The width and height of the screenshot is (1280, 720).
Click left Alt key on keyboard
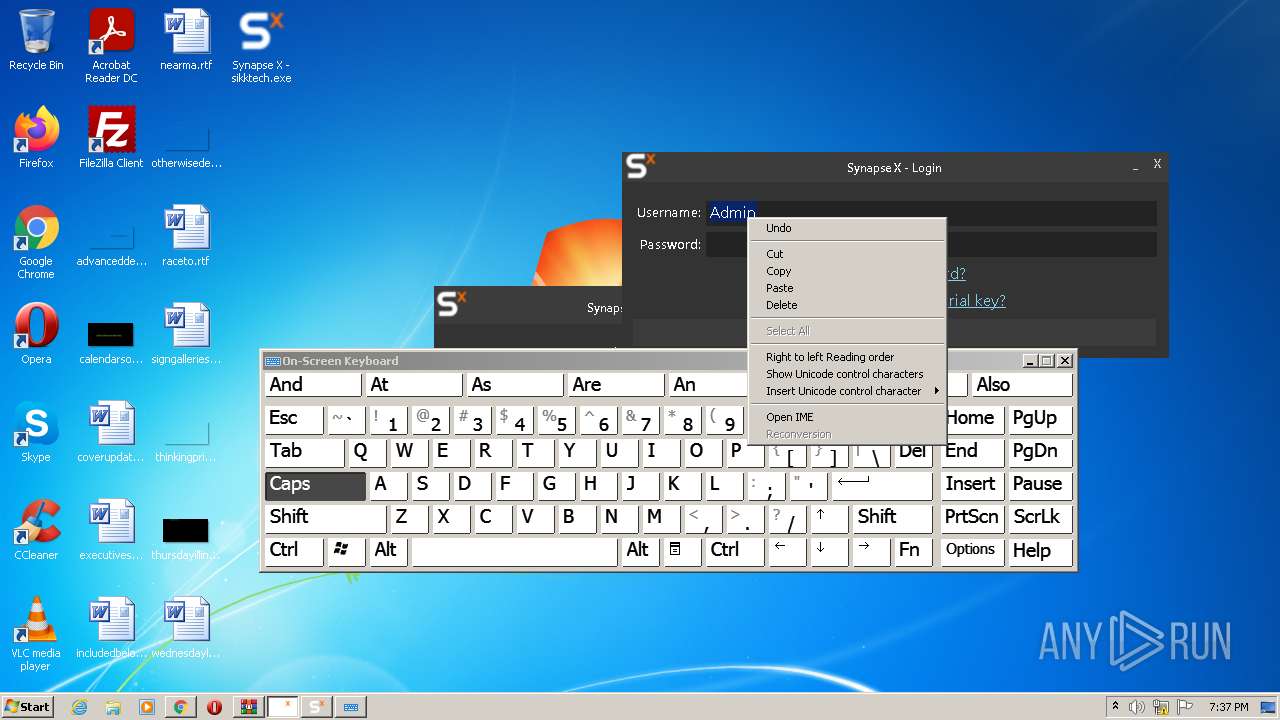point(388,551)
